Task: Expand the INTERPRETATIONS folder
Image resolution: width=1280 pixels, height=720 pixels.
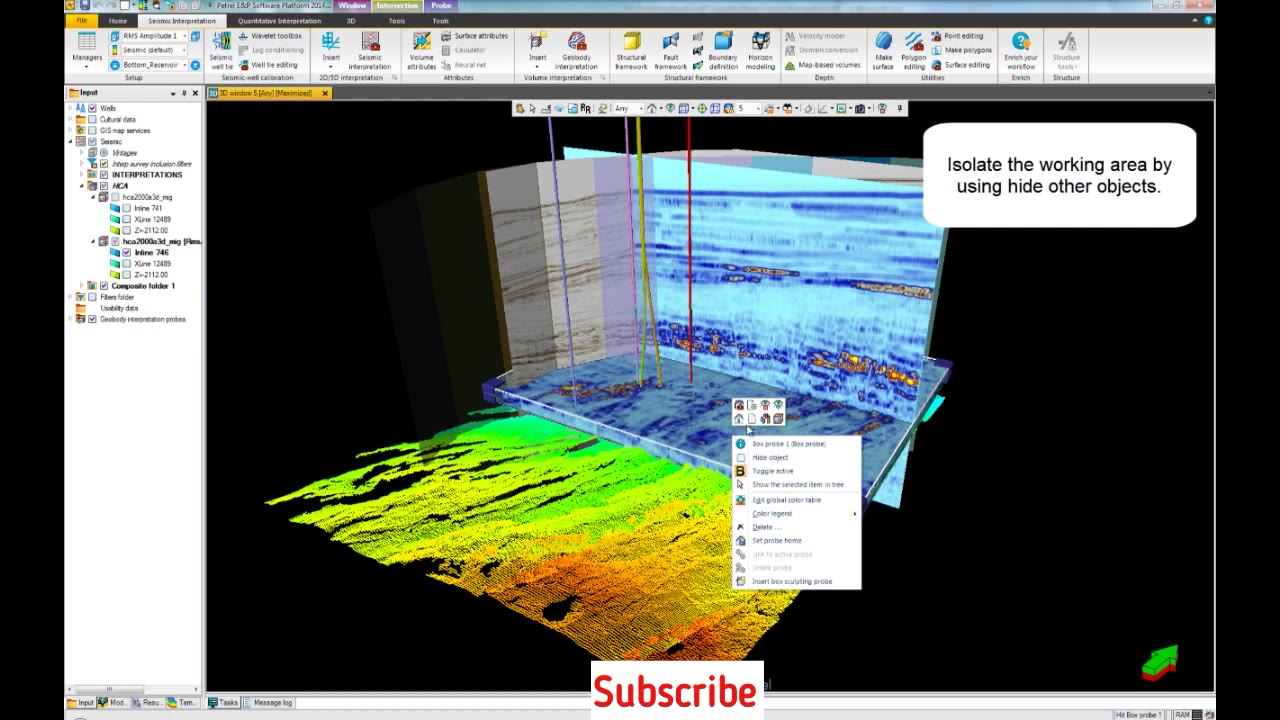Action: point(82,175)
